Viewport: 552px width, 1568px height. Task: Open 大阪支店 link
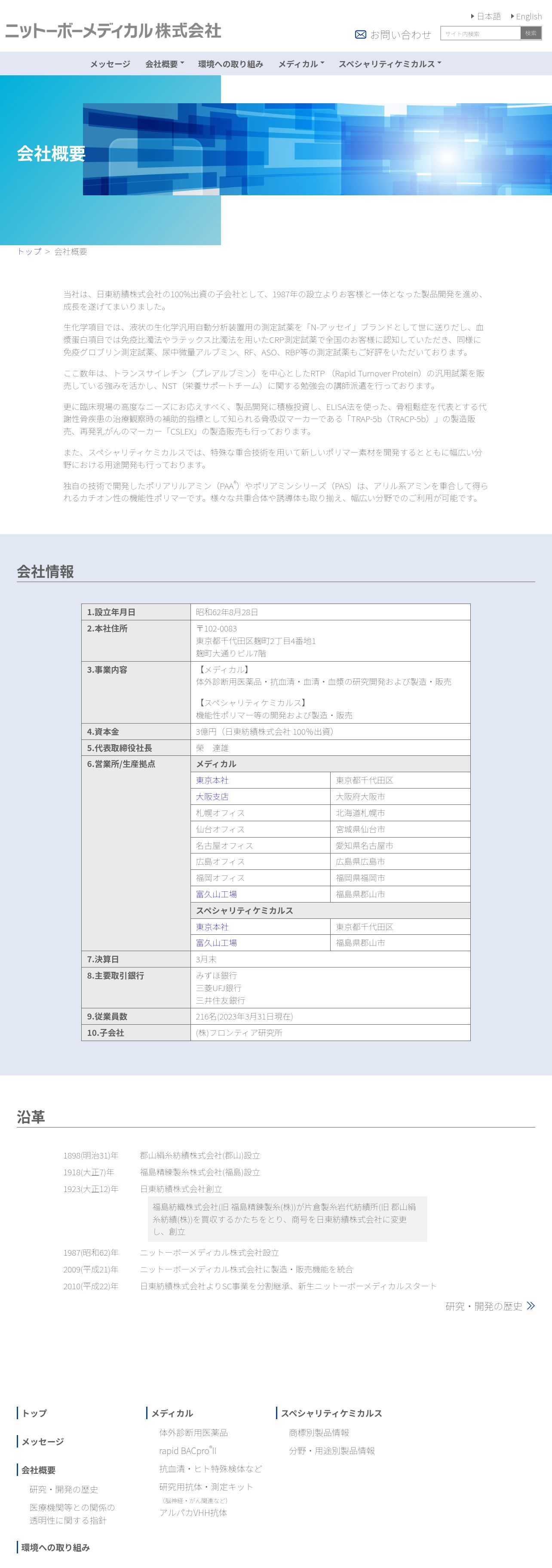[212, 797]
